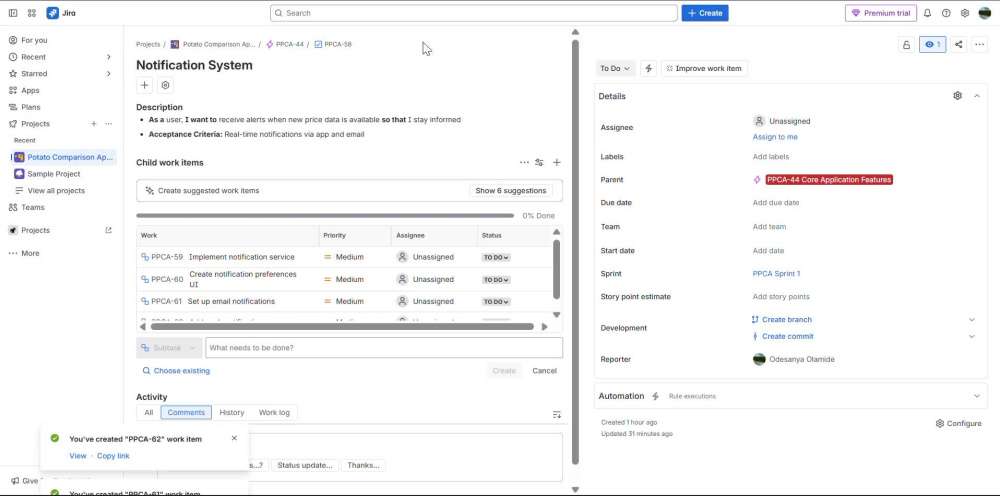
Task: Click the plus add button under title
Action: [x=145, y=85]
